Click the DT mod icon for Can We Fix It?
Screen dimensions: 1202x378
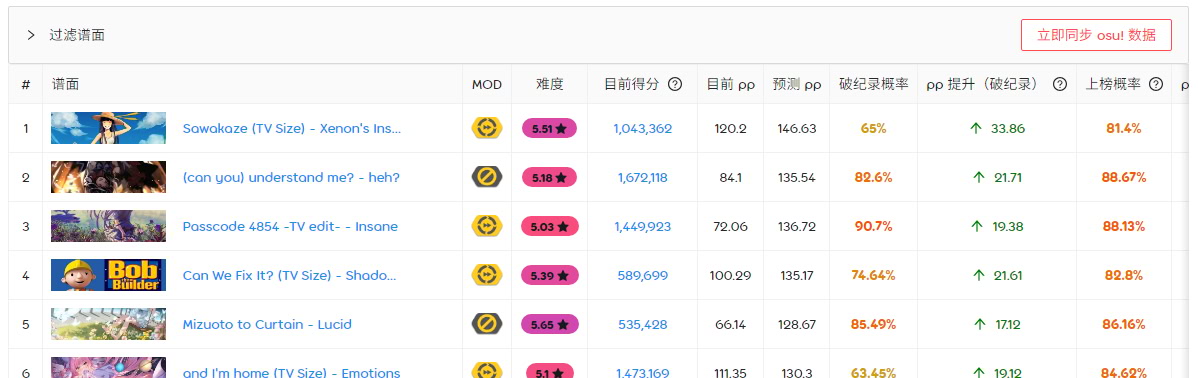pyautogui.click(x=487, y=275)
